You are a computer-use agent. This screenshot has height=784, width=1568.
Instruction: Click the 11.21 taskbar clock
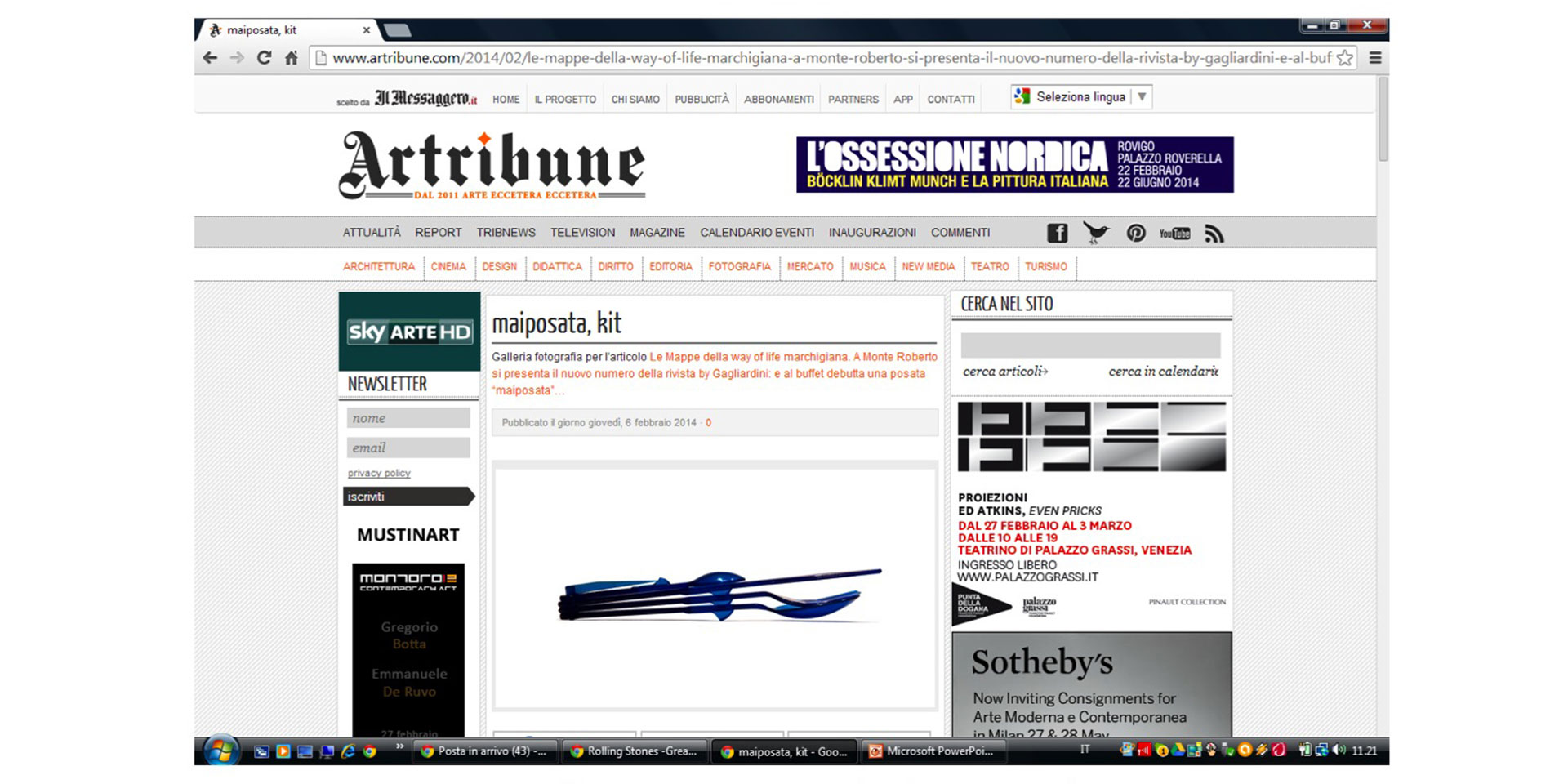(1365, 751)
